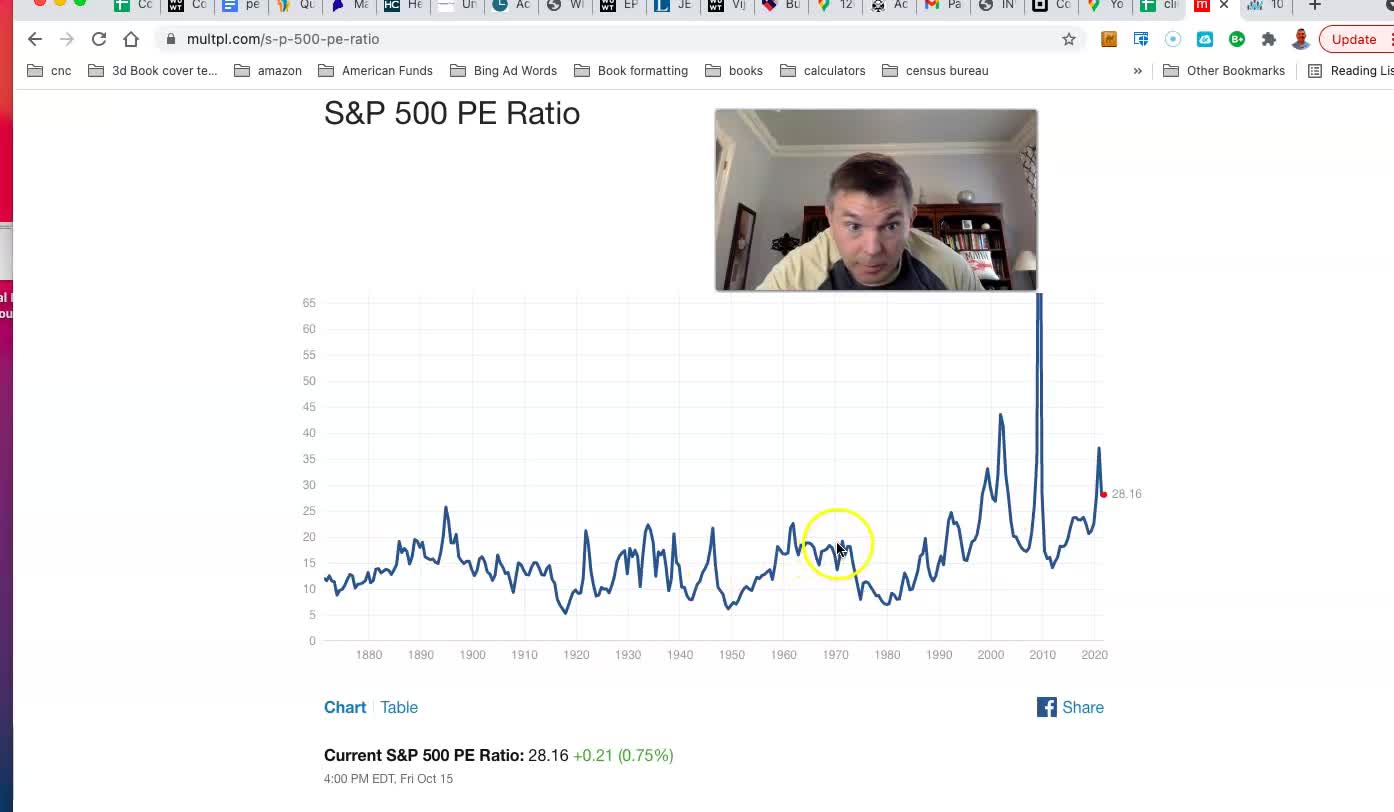
Task: Switch to the 'Bu' tab
Action: pyautogui.click(x=781, y=5)
